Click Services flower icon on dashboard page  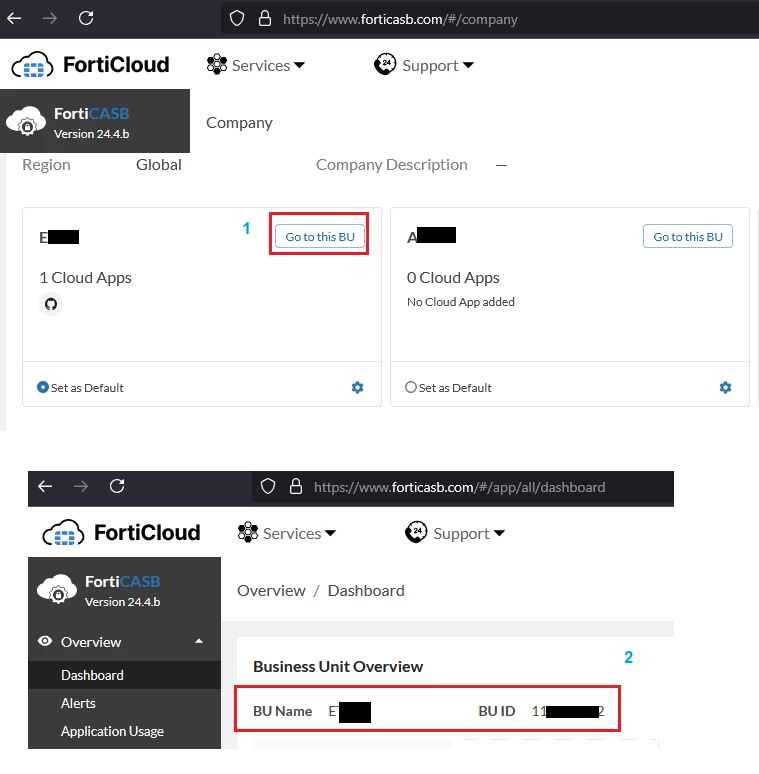(x=248, y=533)
